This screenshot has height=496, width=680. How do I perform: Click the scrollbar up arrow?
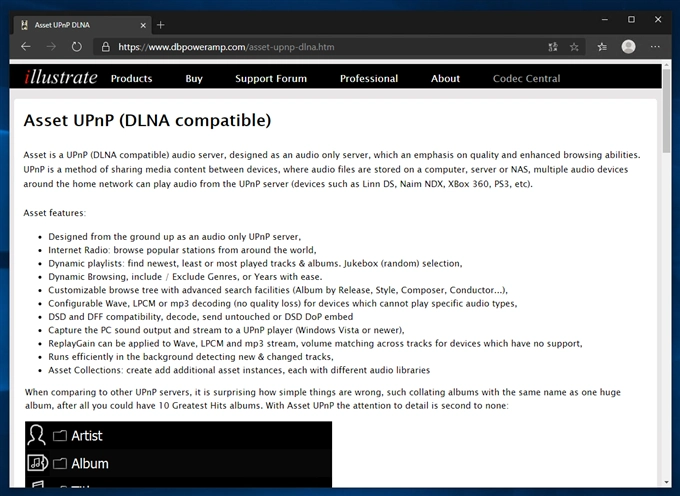coord(666,65)
